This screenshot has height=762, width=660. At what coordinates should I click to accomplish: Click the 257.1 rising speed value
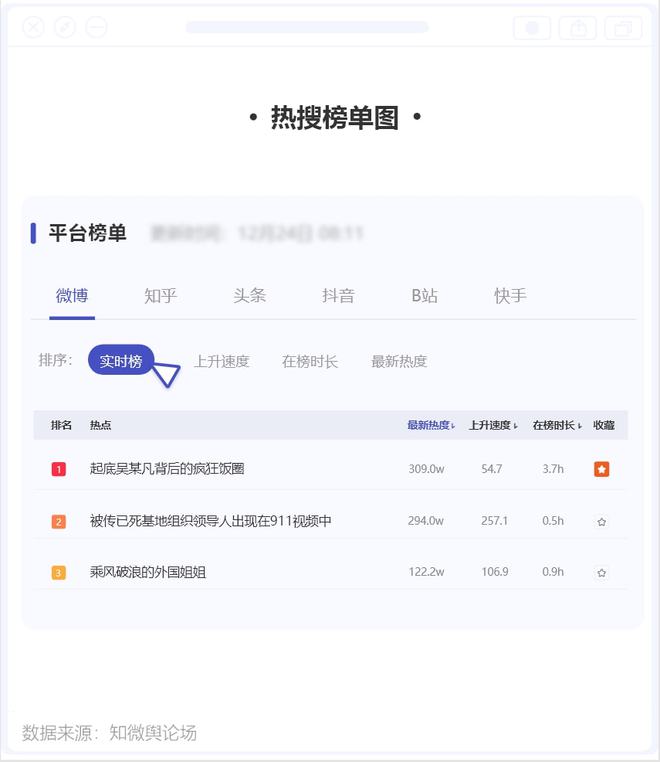click(x=494, y=521)
